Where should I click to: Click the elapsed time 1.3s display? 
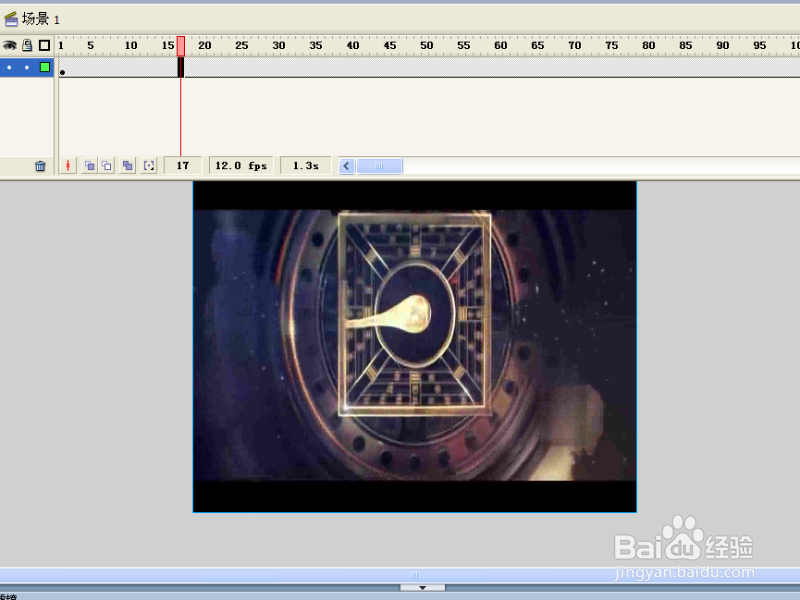[306, 165]
